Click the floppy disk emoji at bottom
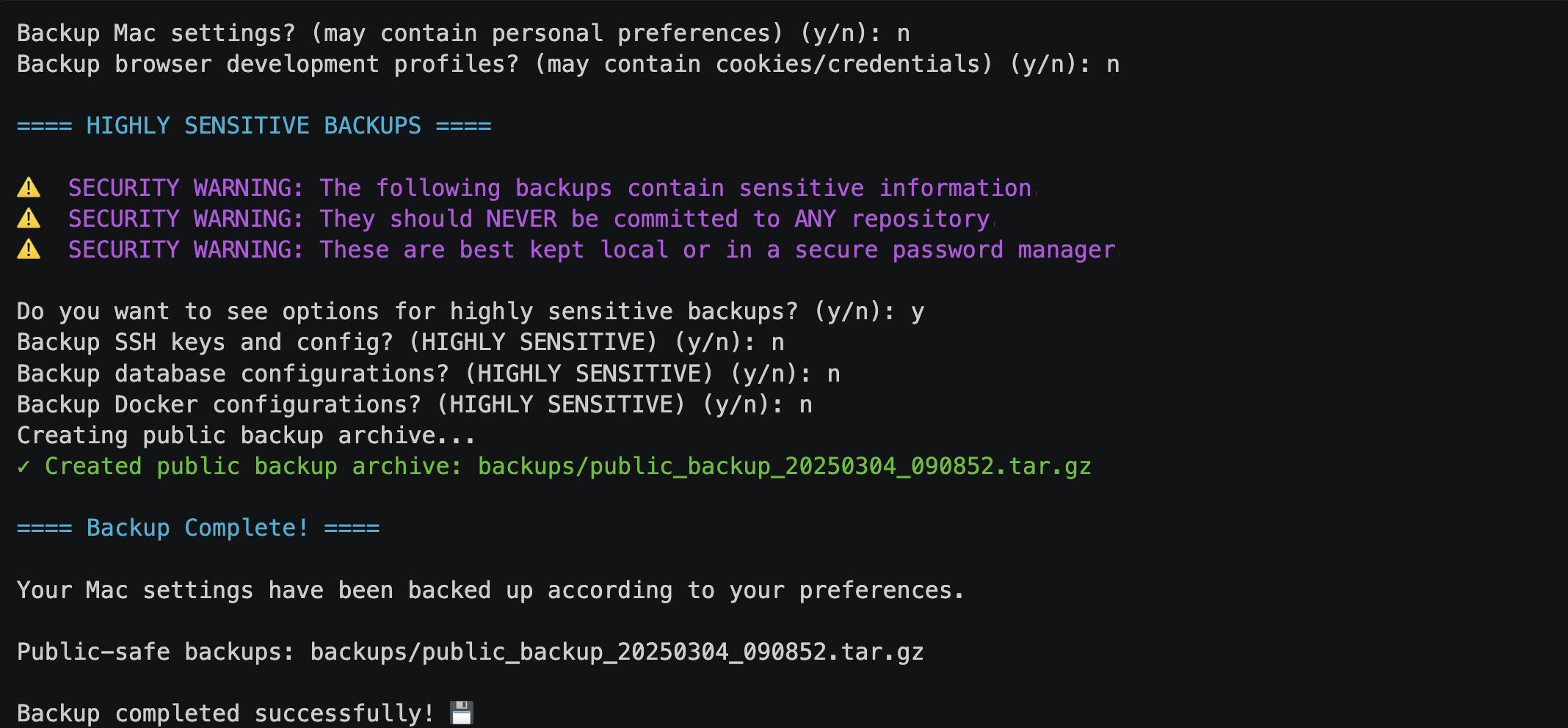The image size is (1568, 728). coord(462,713)
